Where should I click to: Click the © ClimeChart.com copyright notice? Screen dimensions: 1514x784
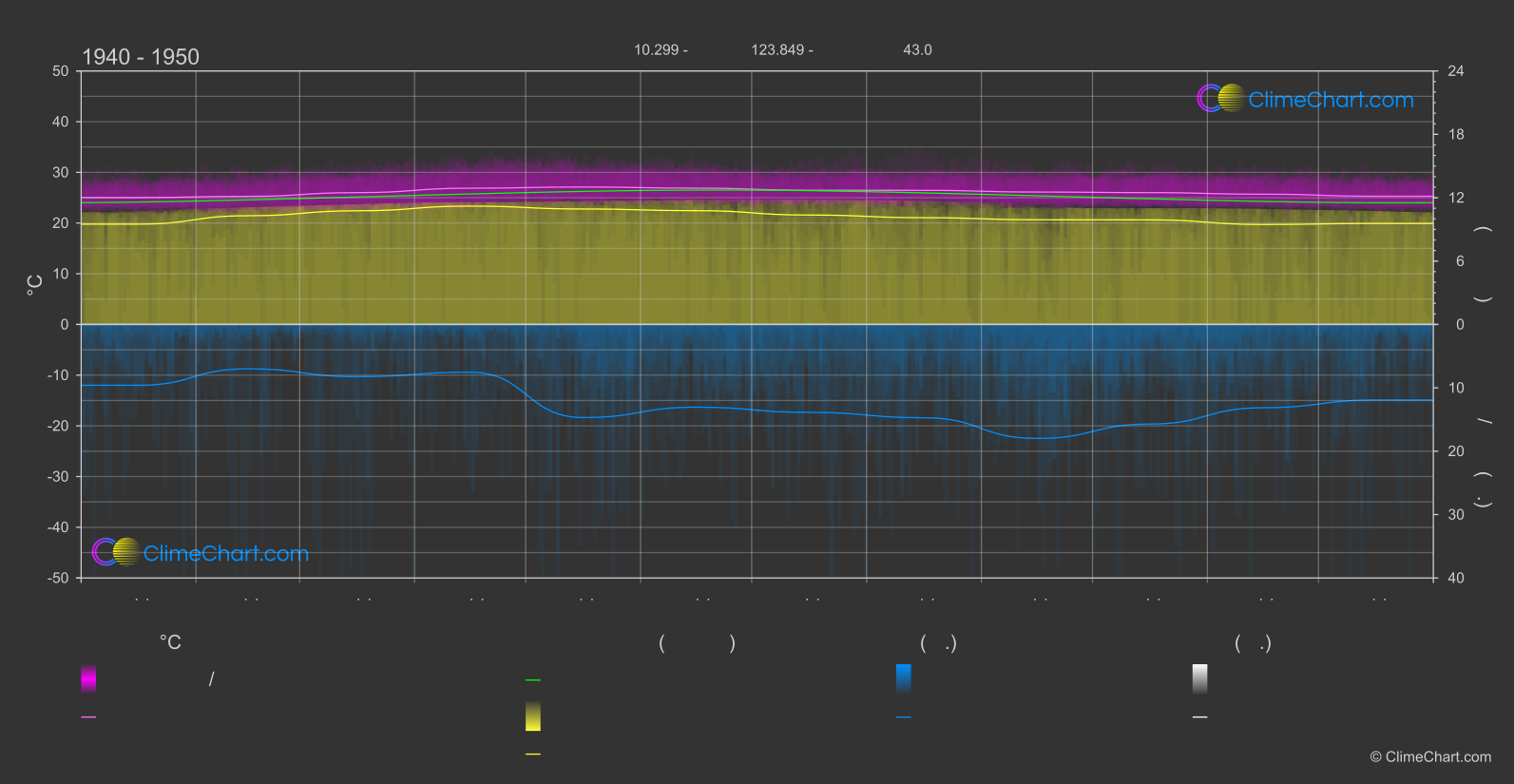coord(1430,757)
